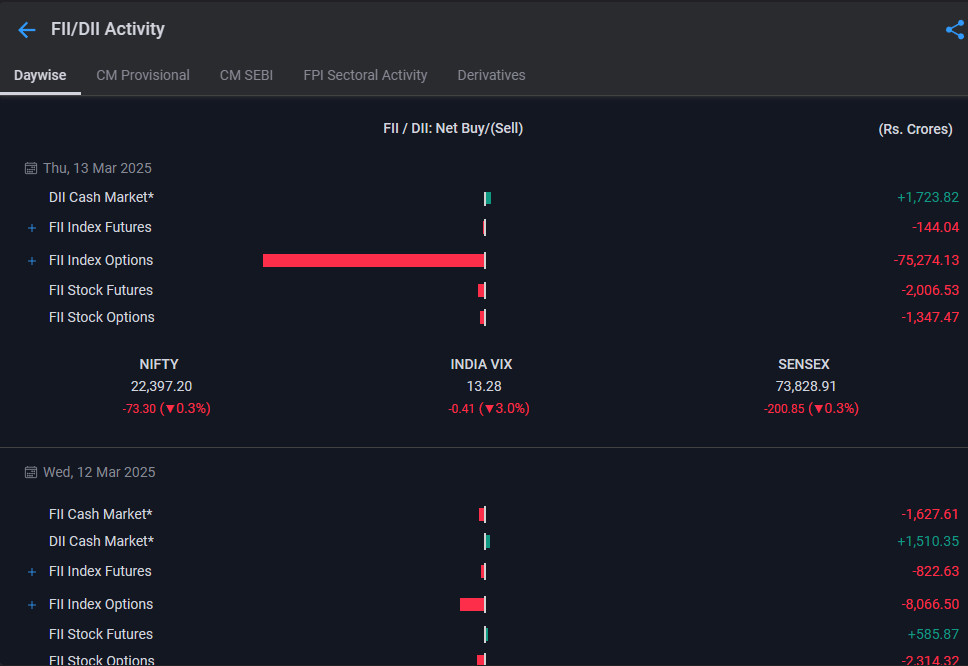Click the value -1,347.47

(x=930, y=317)
